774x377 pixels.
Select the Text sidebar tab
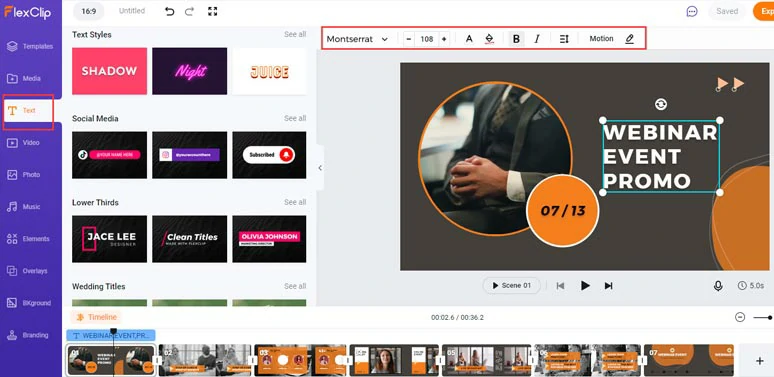(29, 111)
